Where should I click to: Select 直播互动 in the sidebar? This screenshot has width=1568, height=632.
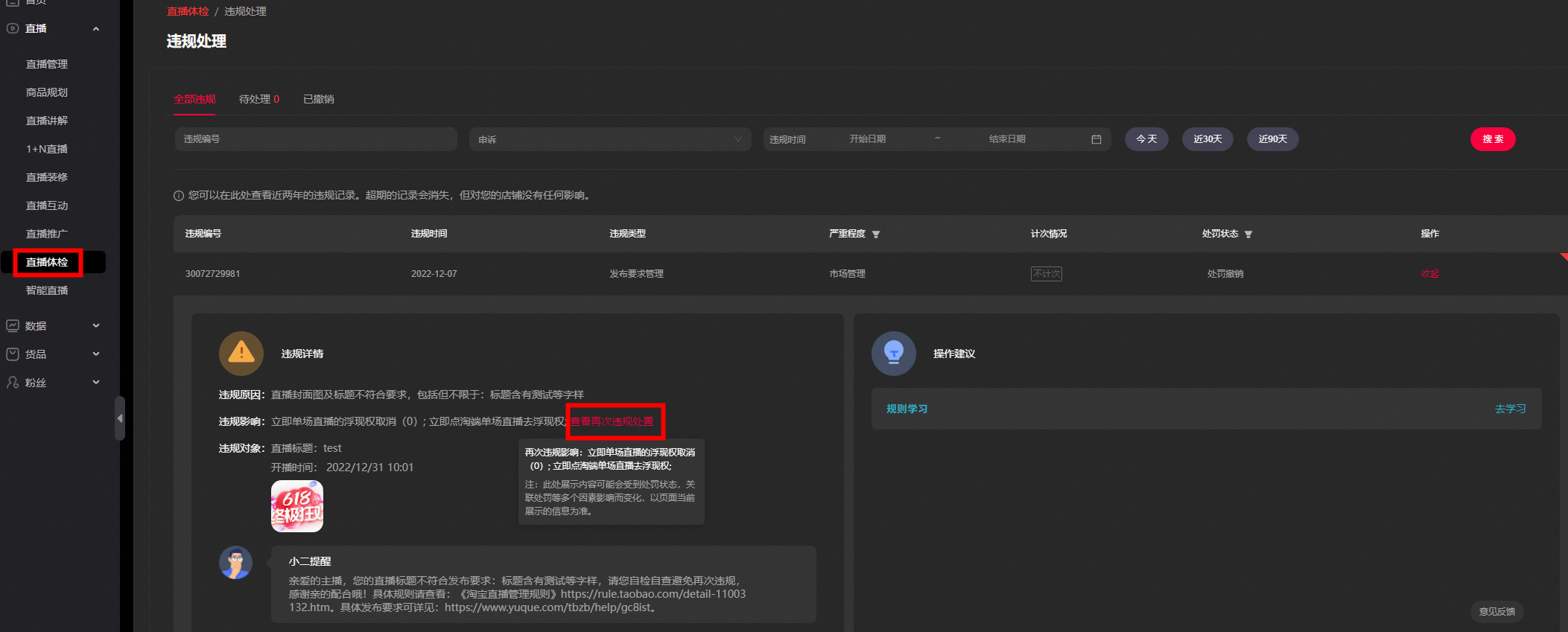pos(47,205)
